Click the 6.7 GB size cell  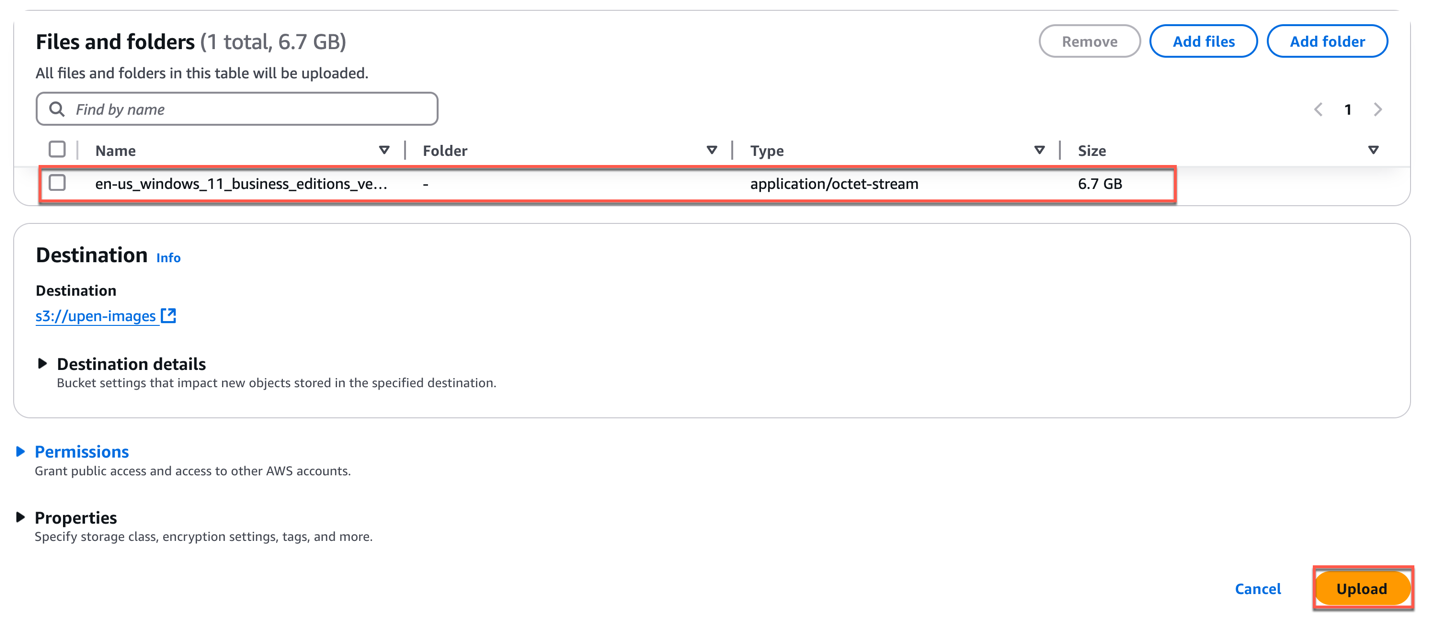(1100, 184)
